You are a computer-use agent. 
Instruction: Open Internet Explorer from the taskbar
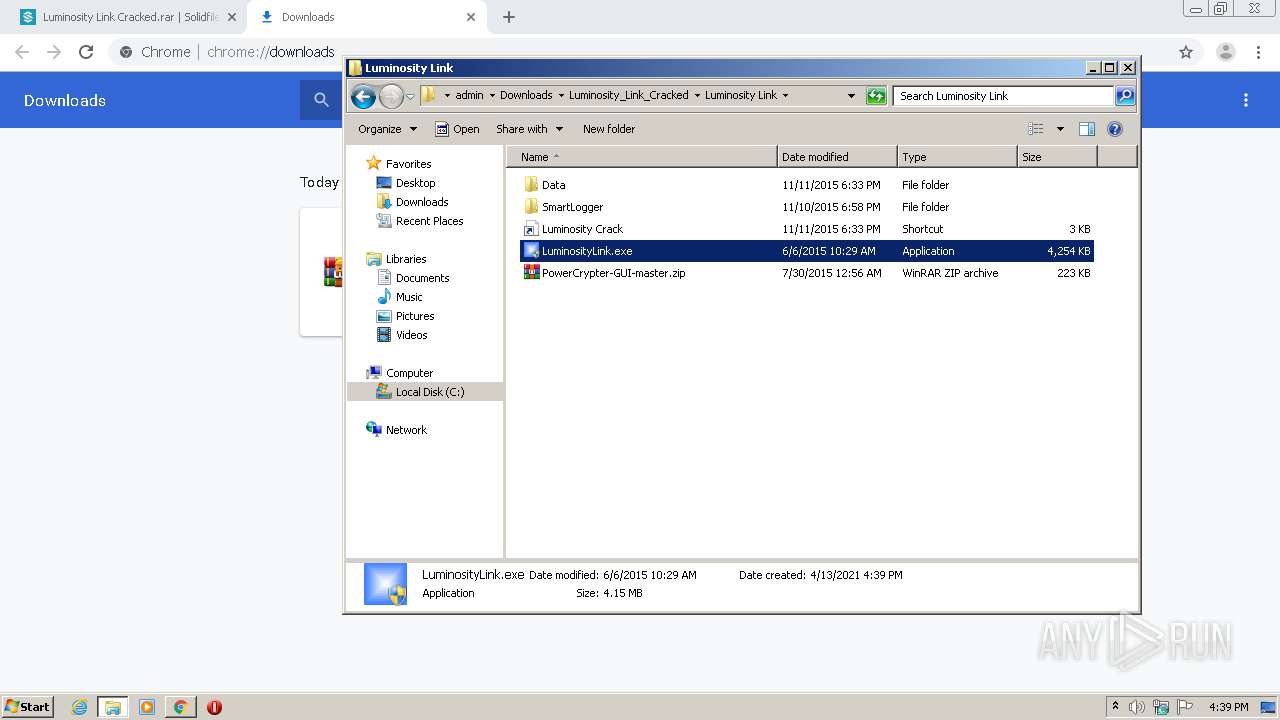(79, 707)
